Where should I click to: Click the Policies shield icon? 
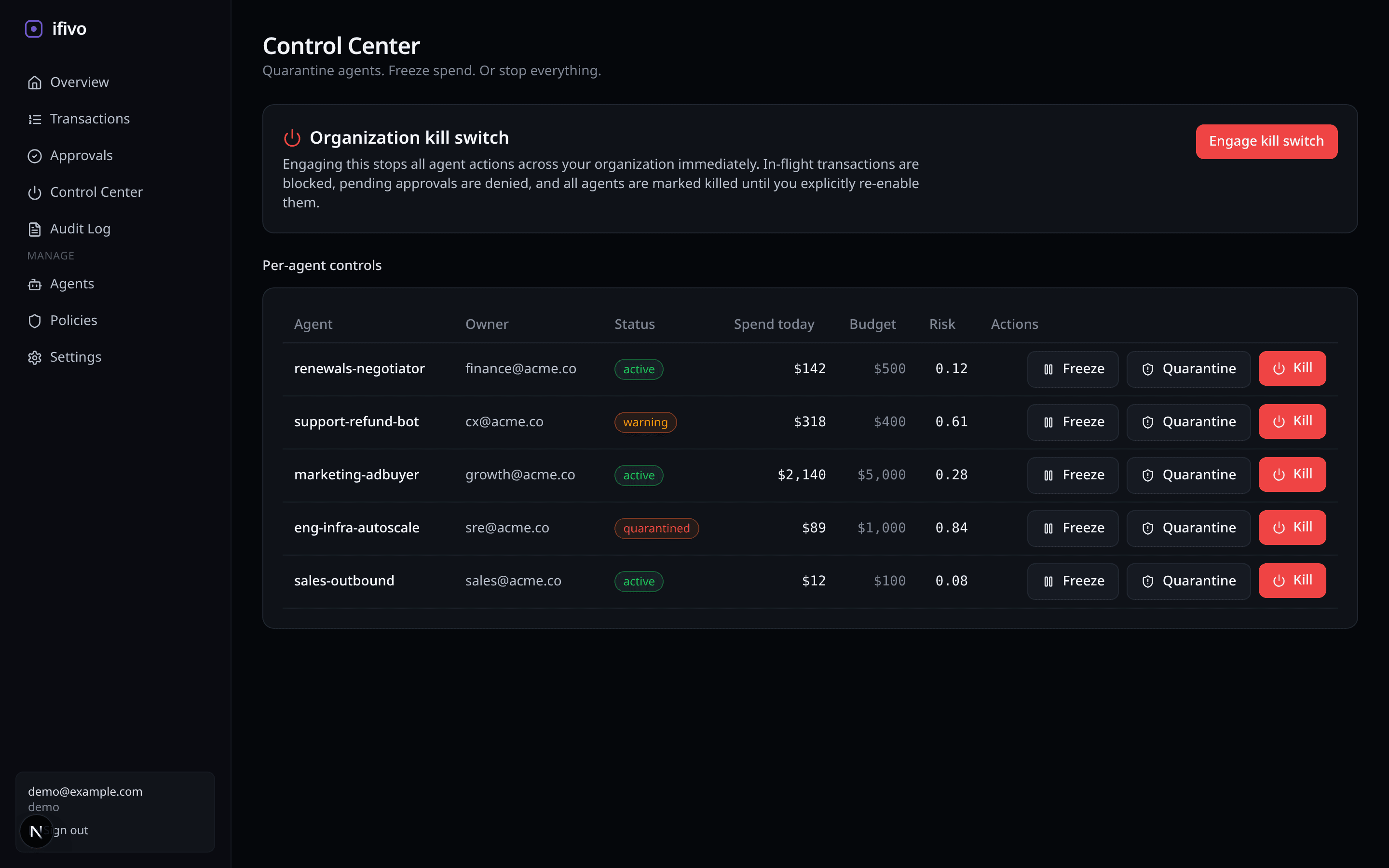(35, 320)
